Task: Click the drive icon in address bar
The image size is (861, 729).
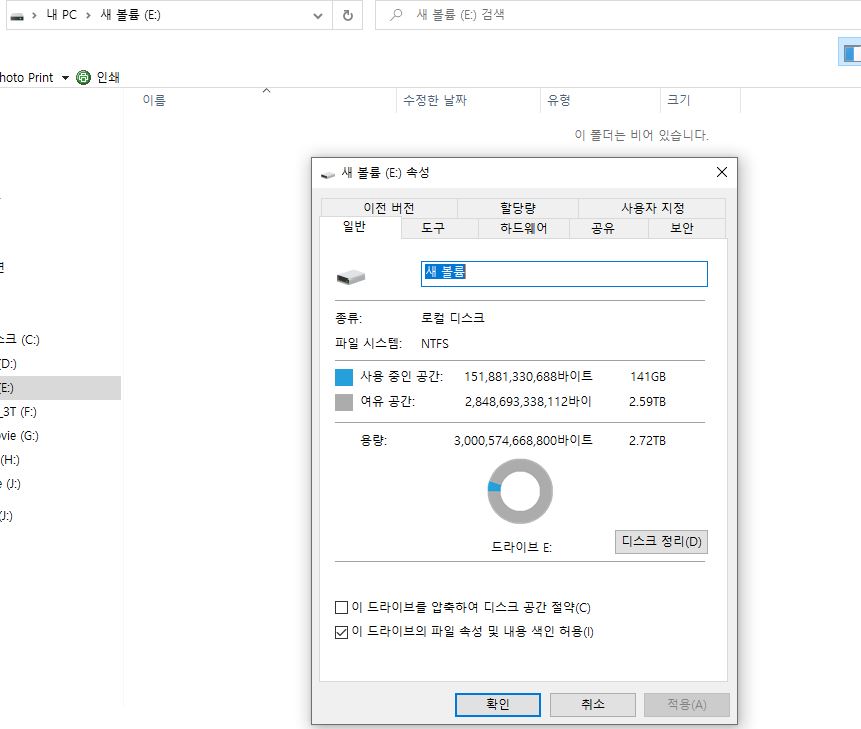Action: pos(17,16)
